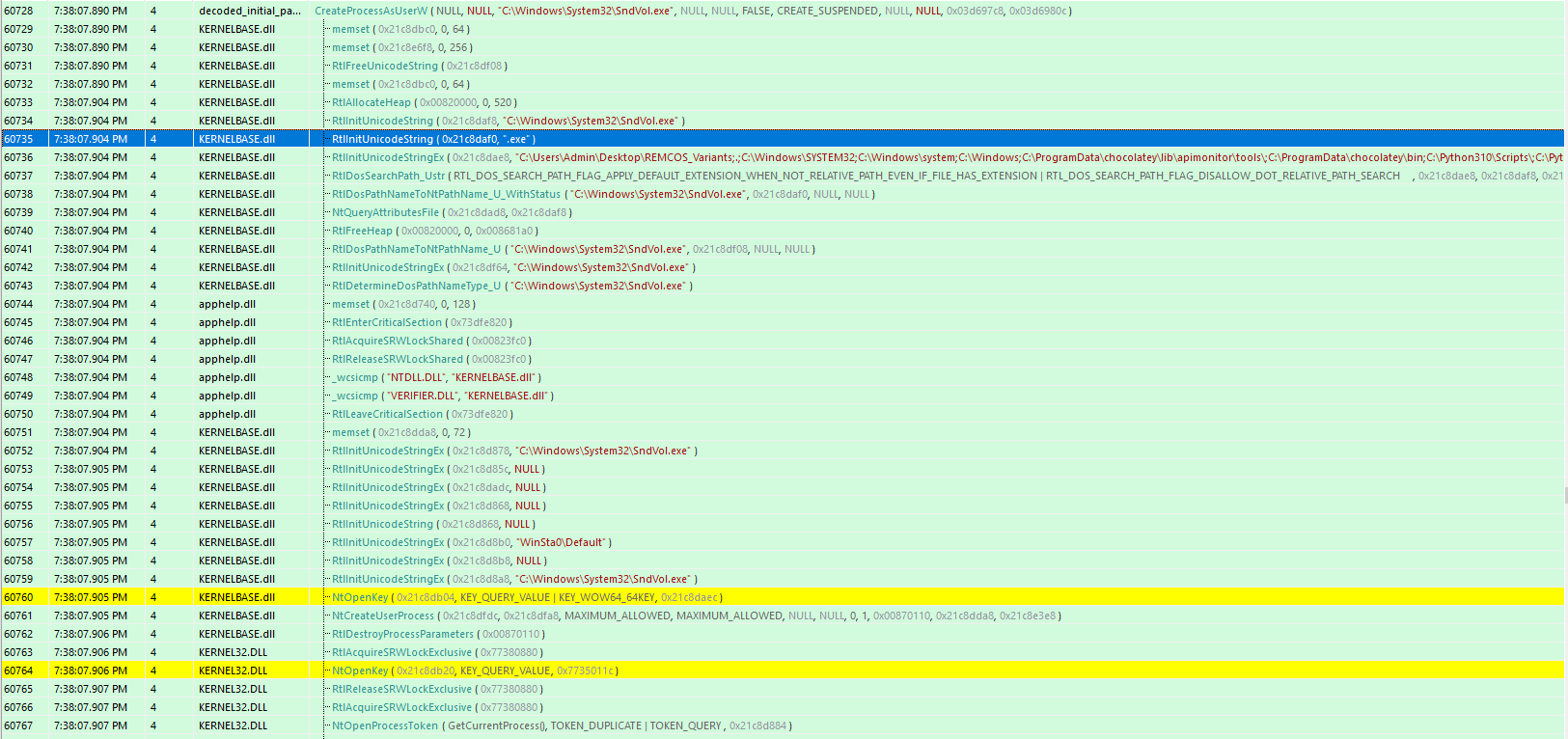The height and width of the screenshot is (739, 1568).
Task: Select the NtOpenProcessToken call row
Action: 384,725
